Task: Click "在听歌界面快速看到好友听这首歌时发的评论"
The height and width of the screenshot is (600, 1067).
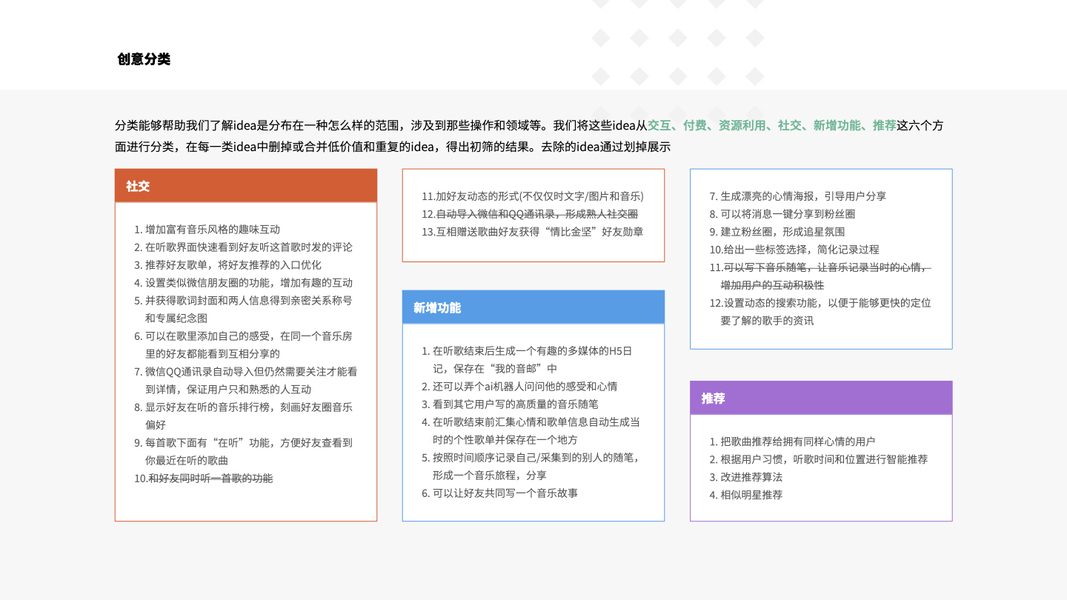Action: [x=243, y=247]
